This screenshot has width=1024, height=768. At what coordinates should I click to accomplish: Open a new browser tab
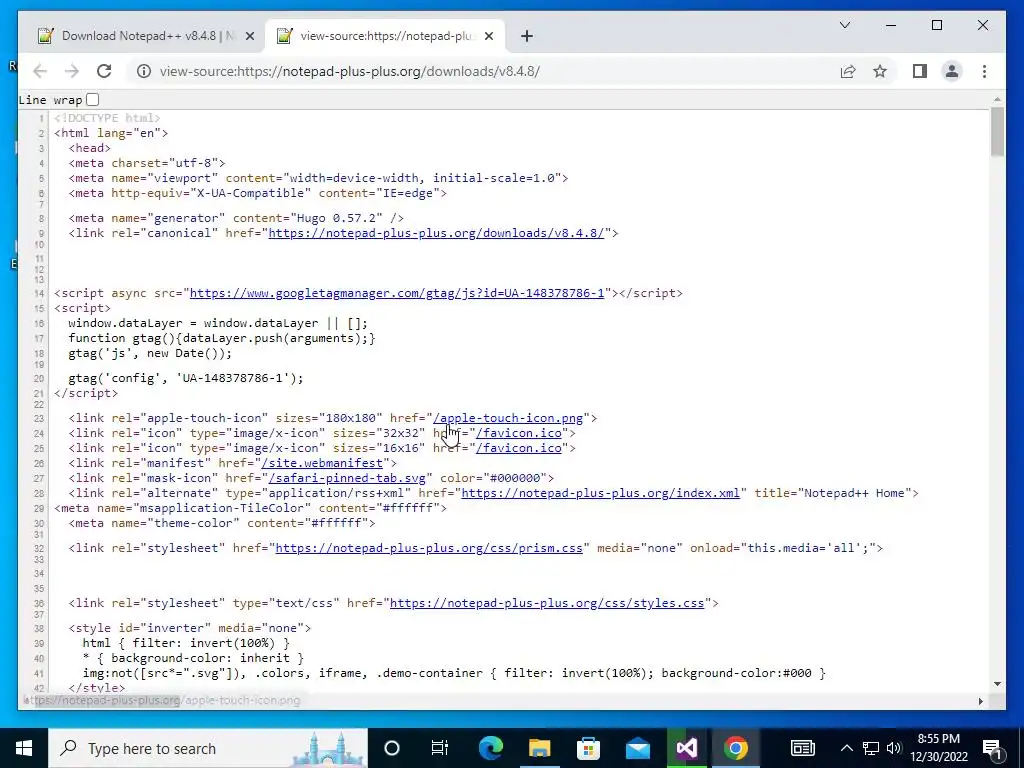(527, 37)
